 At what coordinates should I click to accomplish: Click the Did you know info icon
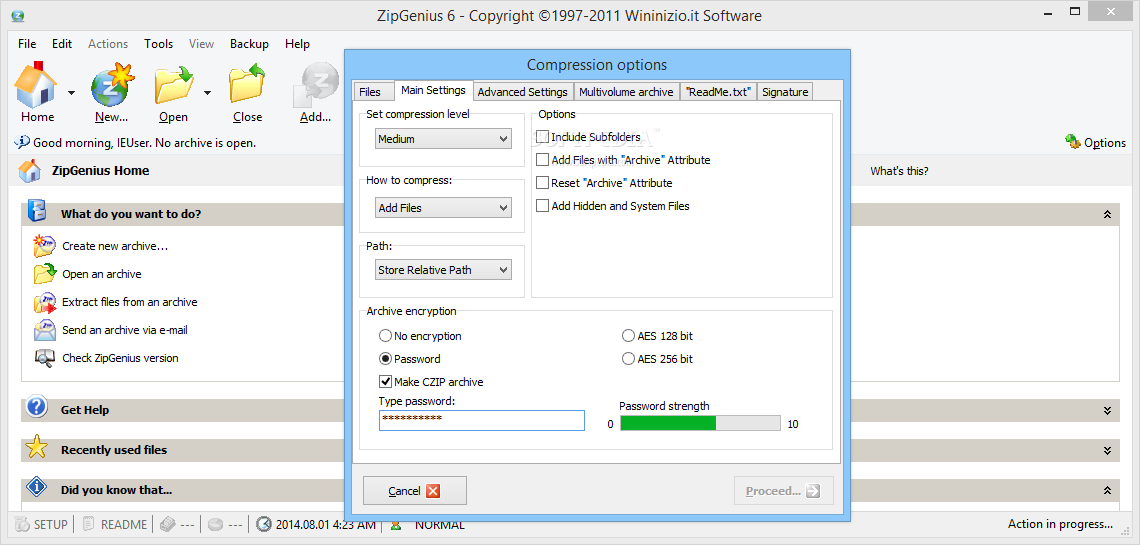click(x=36, y=487)
